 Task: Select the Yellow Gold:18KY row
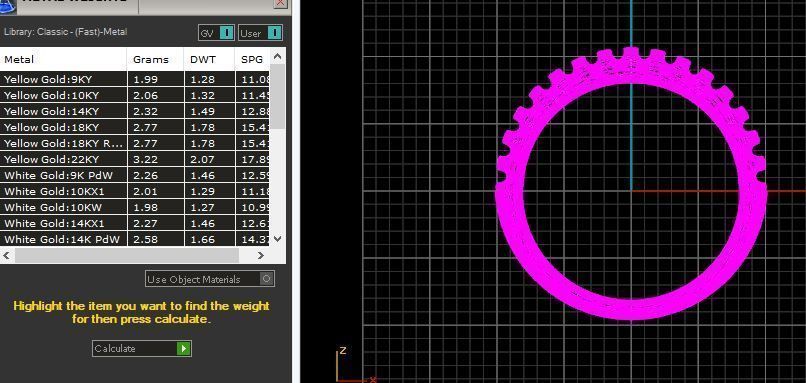tap(135, 127)
